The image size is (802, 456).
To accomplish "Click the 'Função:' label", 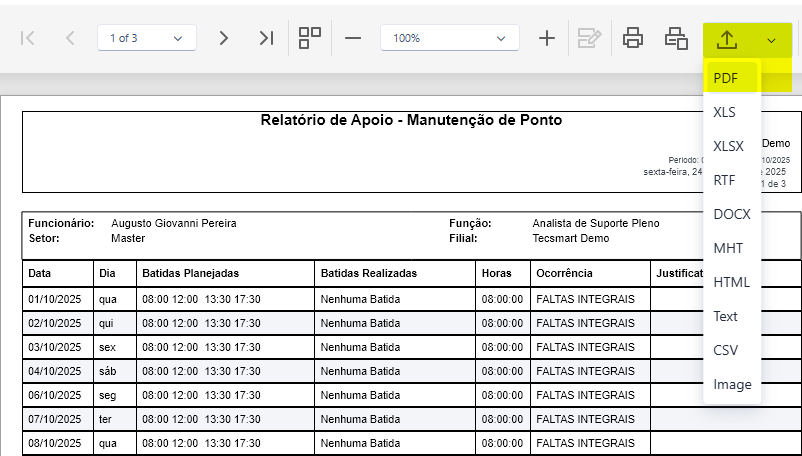I will (x=470, y=223).
